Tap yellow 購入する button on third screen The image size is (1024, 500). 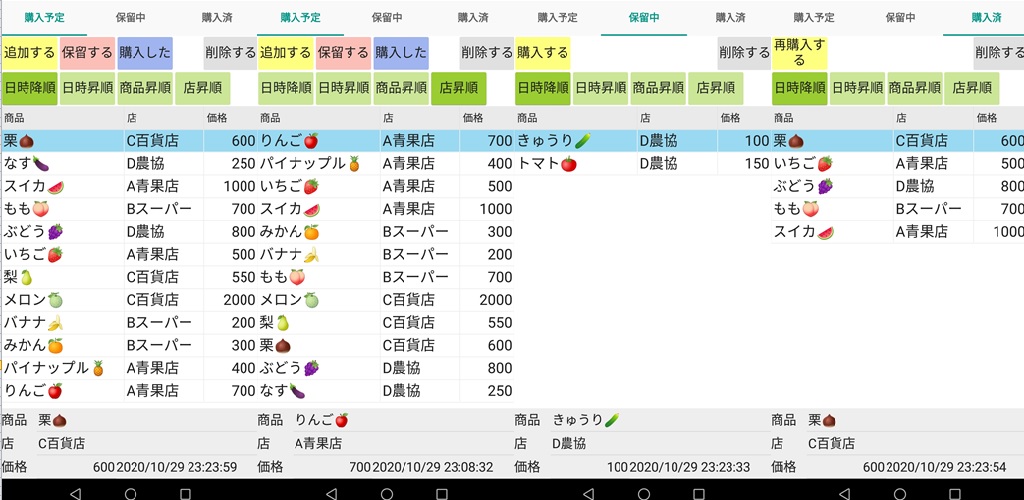[543, 53]
